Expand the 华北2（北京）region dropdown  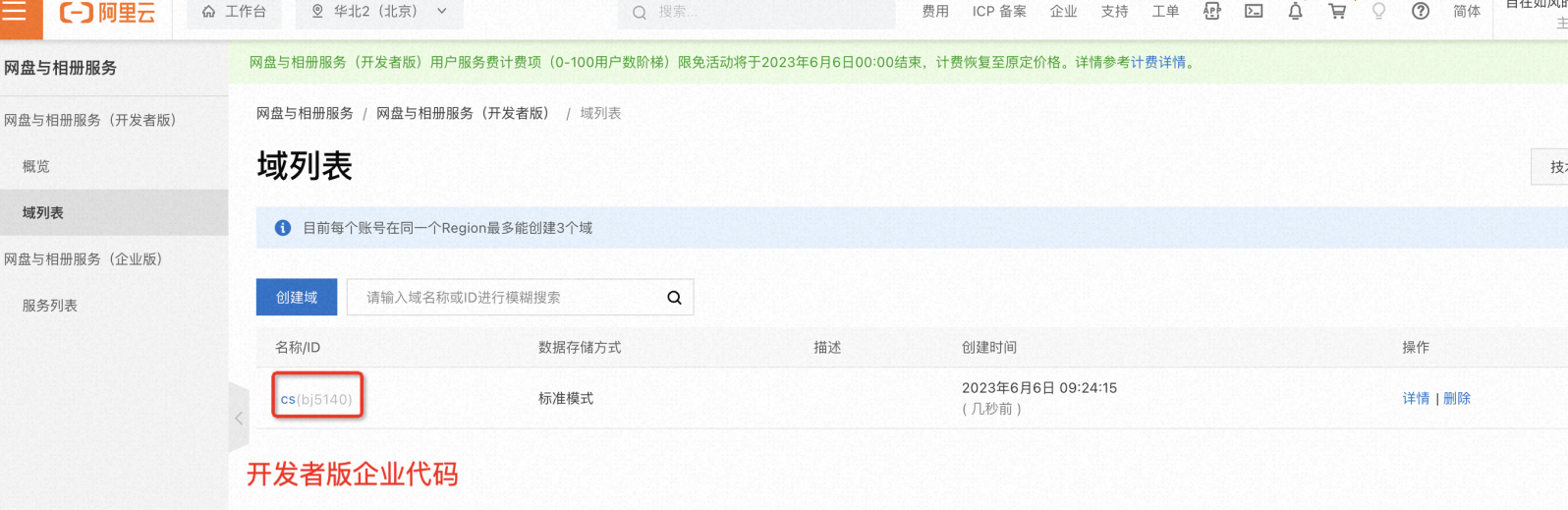pyautogui.click(x=379, y=12)
